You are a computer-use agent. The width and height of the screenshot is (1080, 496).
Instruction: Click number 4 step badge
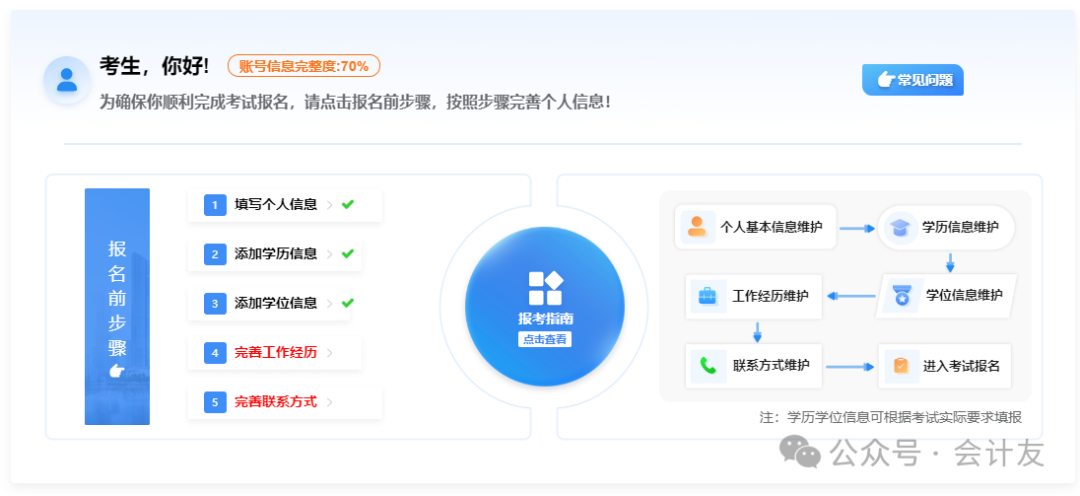(x=215, y=353)
